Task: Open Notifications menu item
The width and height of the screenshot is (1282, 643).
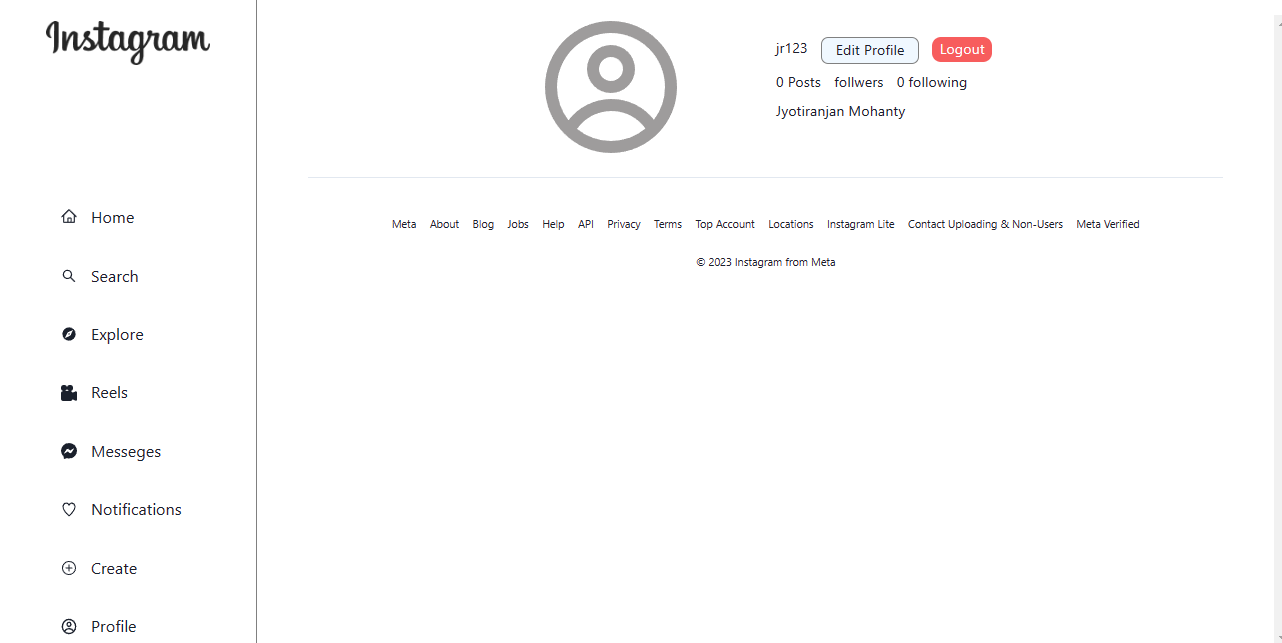Action: [x=136, y=509]
